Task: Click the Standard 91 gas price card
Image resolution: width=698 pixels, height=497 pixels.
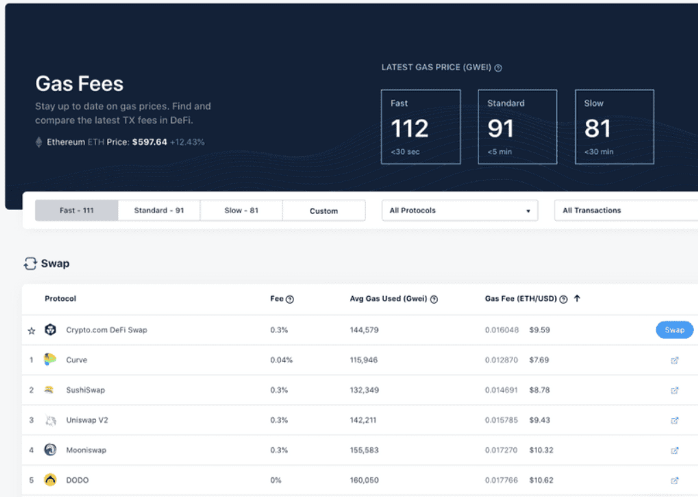Action: click(x=517, y=127)
